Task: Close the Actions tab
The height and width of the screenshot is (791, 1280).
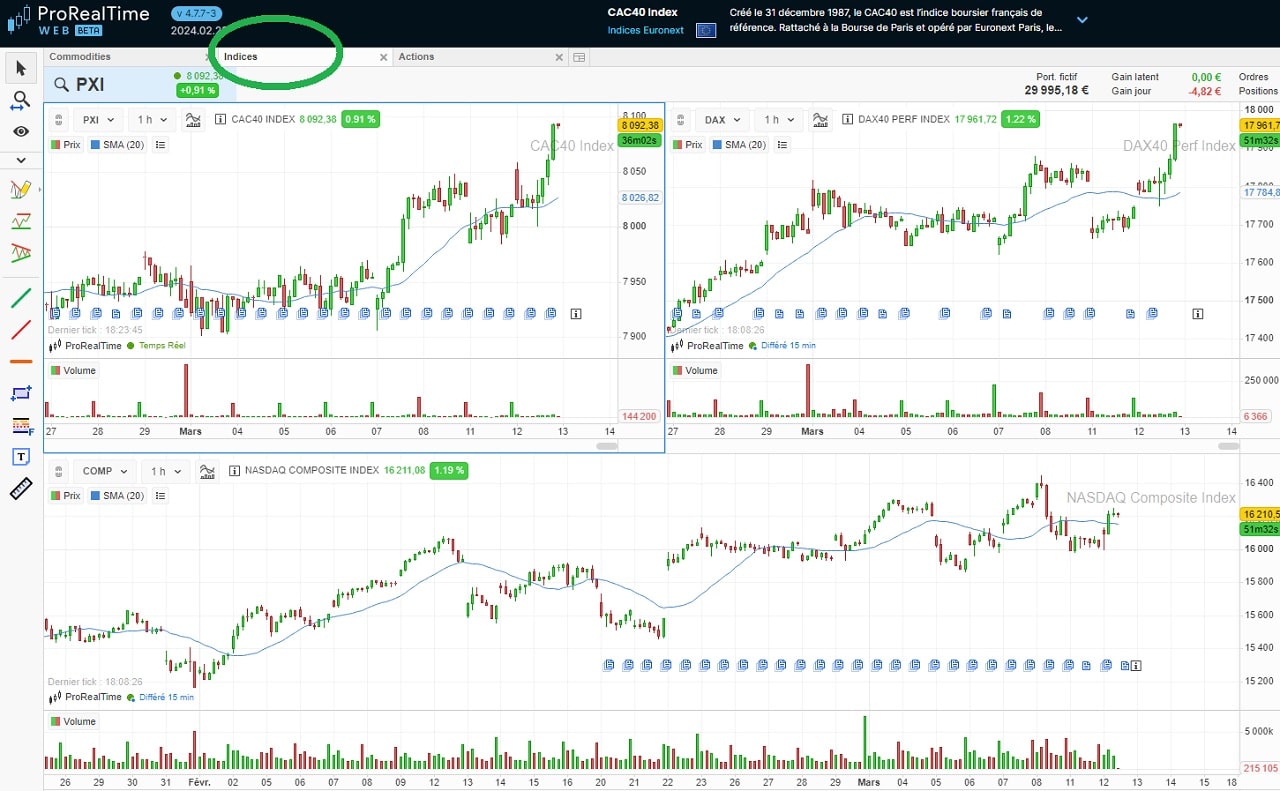Action: point(559,58)
